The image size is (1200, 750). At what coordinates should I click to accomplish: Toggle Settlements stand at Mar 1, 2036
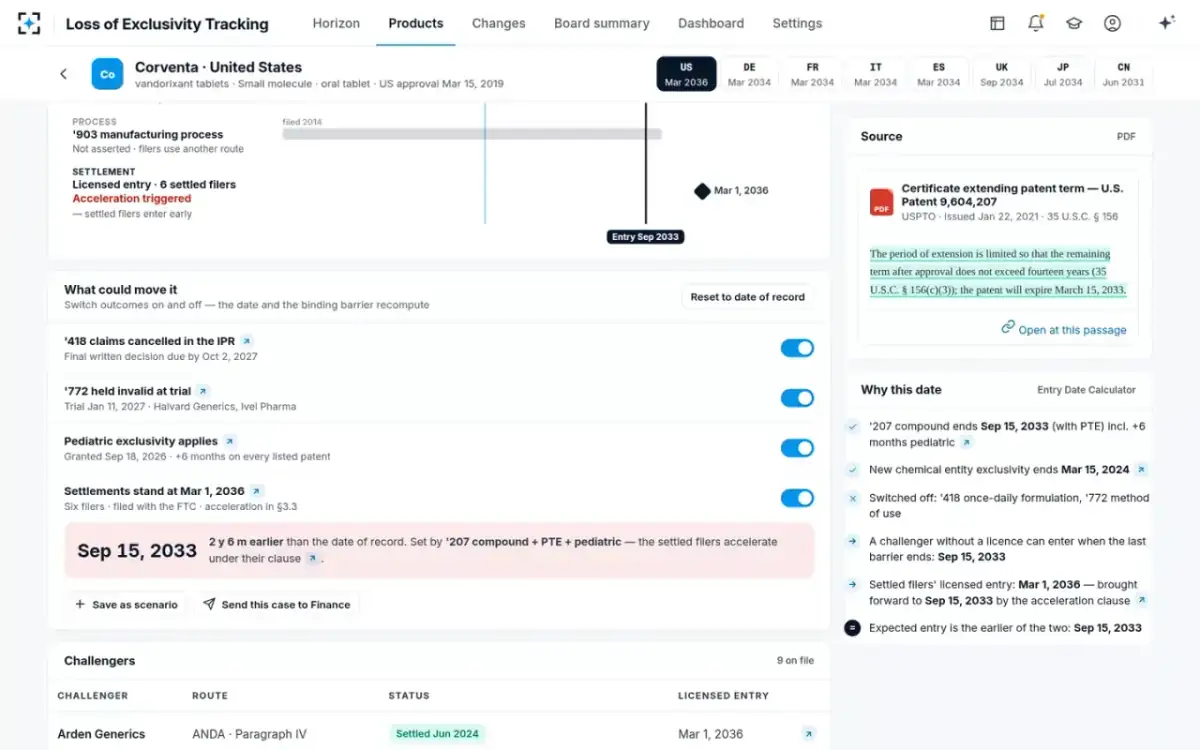click(x=797, y=498)
